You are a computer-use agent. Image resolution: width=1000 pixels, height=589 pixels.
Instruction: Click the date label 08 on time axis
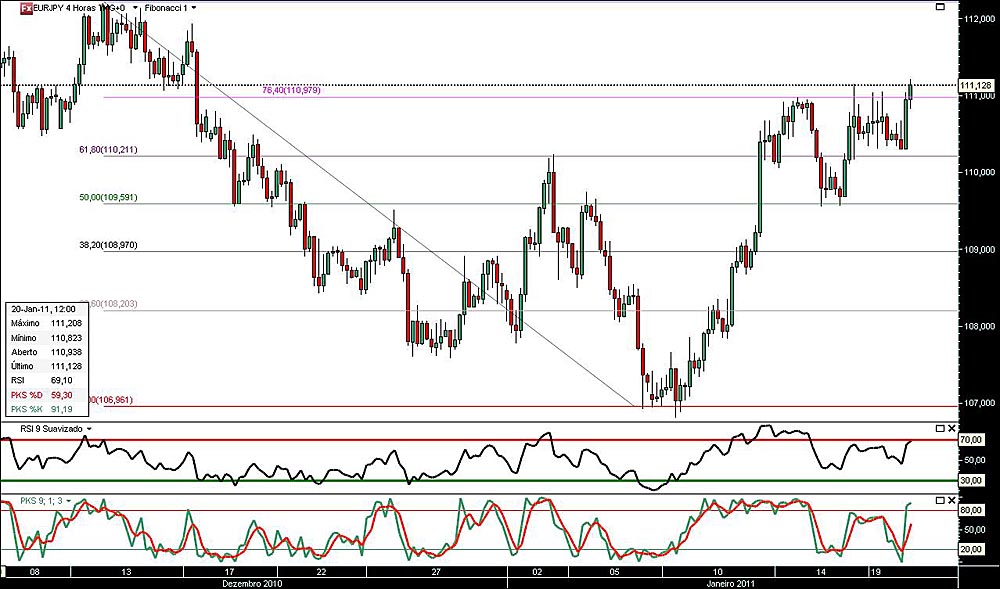pyautogui.click(x=36, y=572)
